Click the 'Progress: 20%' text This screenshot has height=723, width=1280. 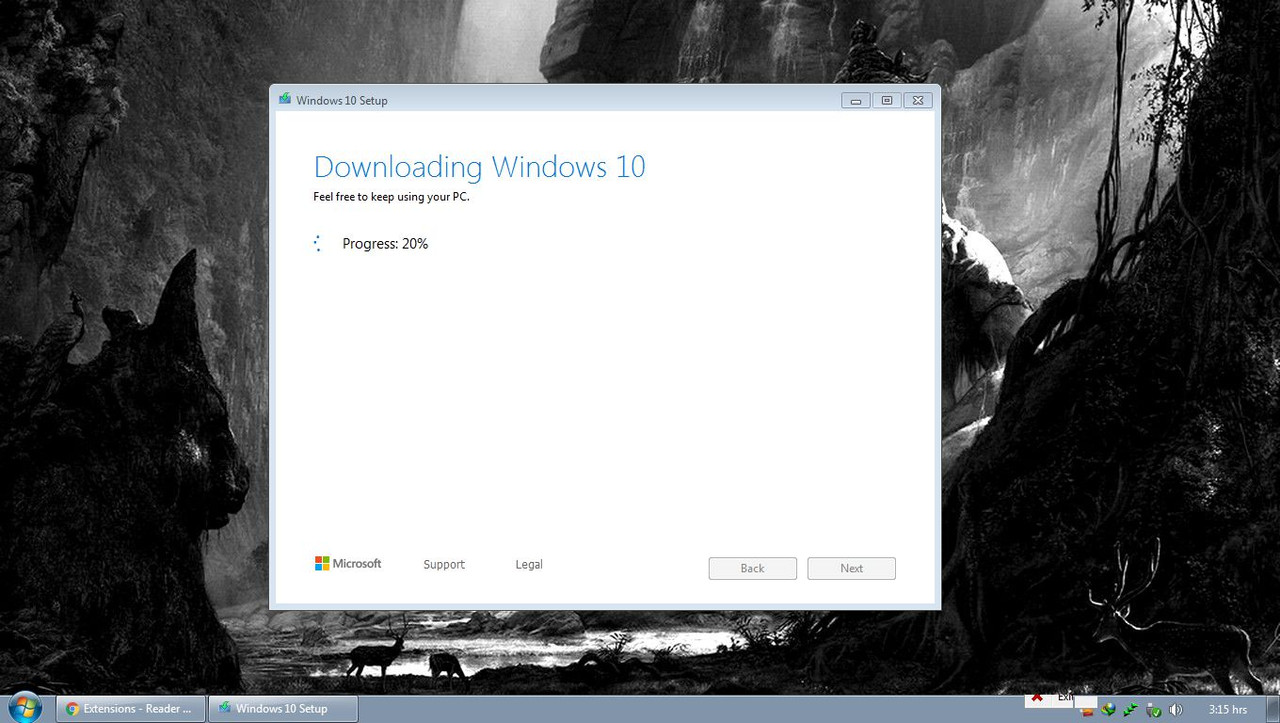coord(385,243)
